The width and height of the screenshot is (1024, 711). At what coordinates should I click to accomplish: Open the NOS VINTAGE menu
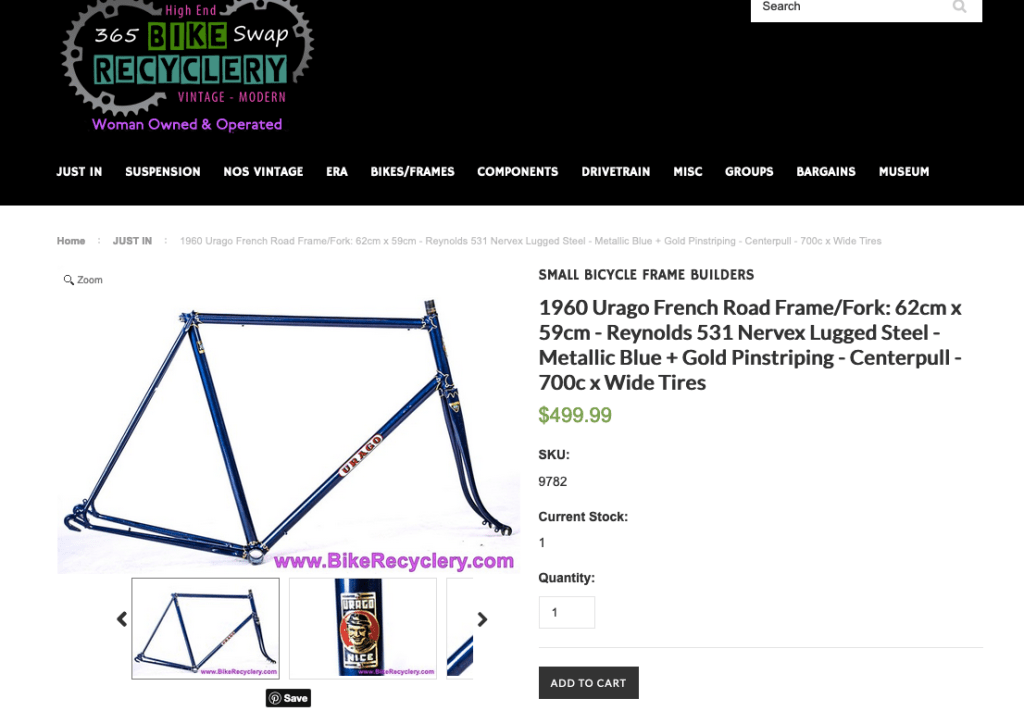263,172
